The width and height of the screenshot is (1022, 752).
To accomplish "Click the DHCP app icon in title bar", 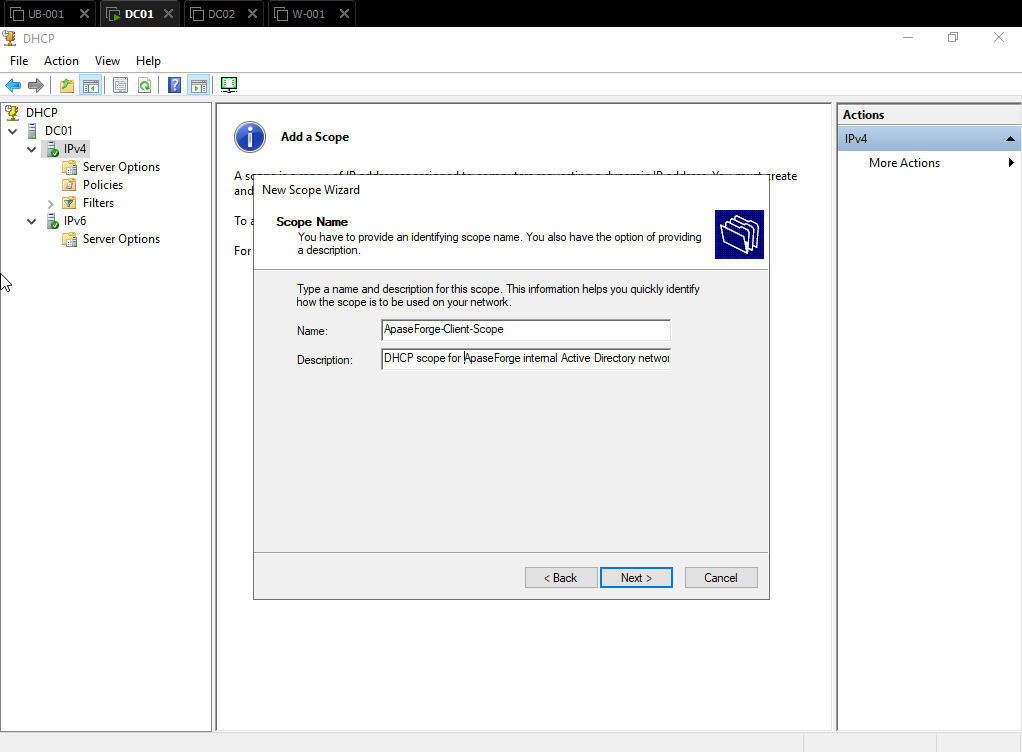I will coord(10,38).
